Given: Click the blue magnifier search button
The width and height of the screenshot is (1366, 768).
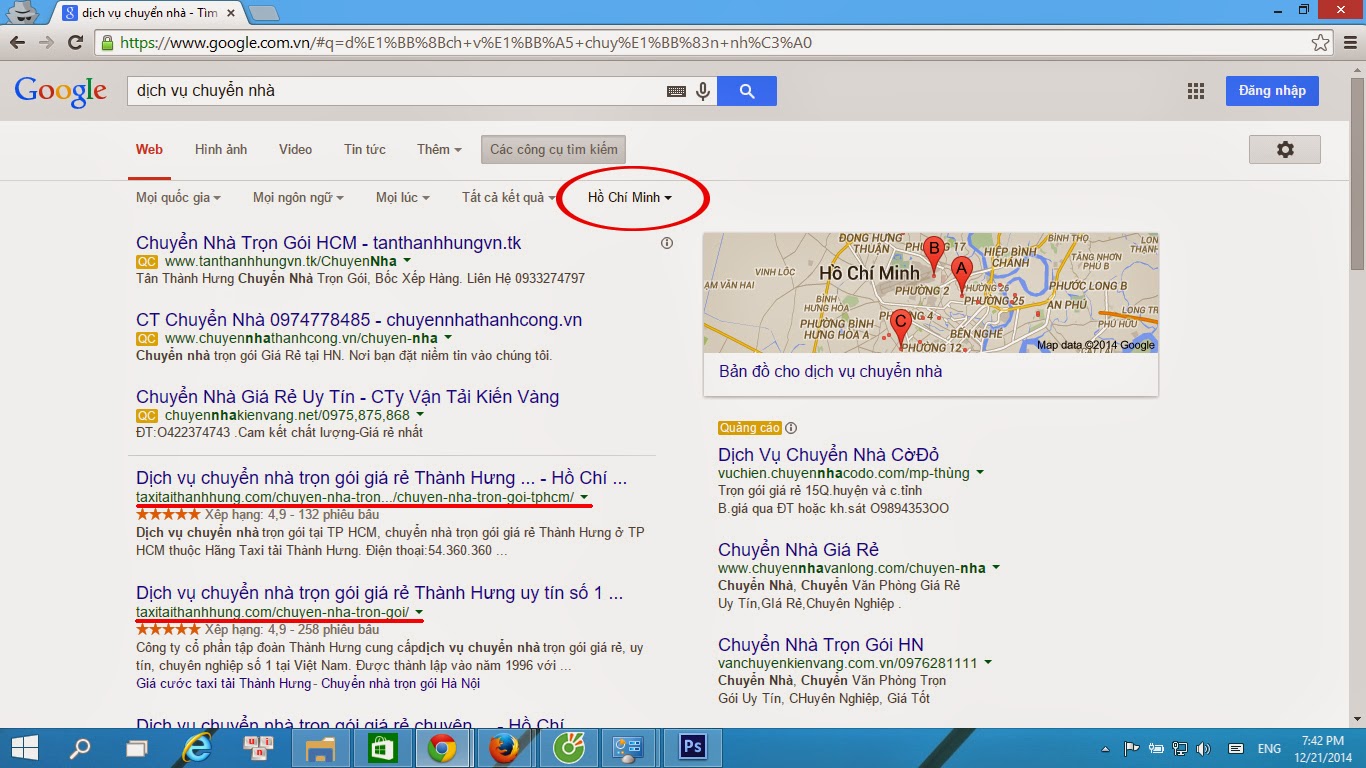Looking at the screenshot, I should 747,91.
